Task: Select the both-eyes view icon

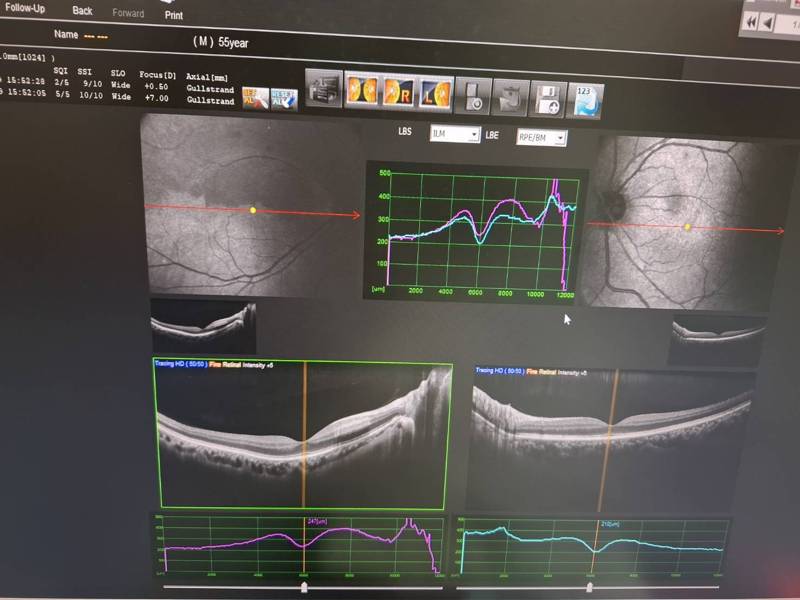Action: 363,90
